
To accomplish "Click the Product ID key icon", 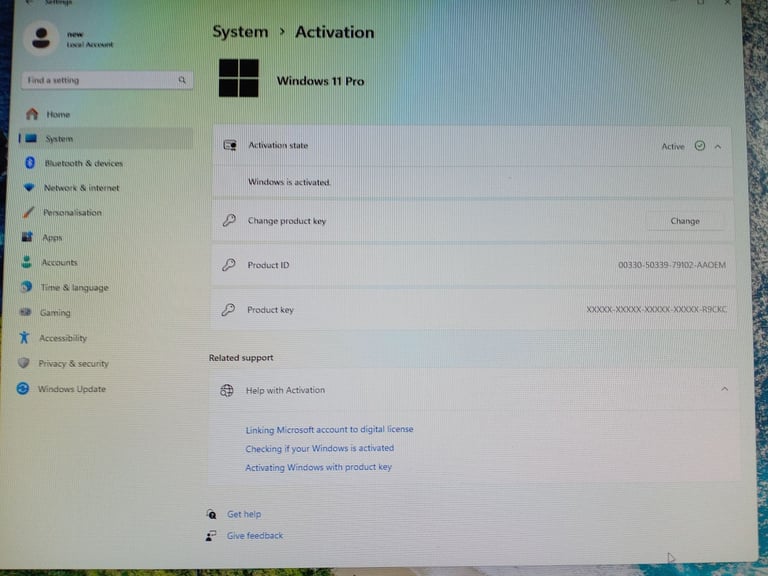I will (228, 265).
